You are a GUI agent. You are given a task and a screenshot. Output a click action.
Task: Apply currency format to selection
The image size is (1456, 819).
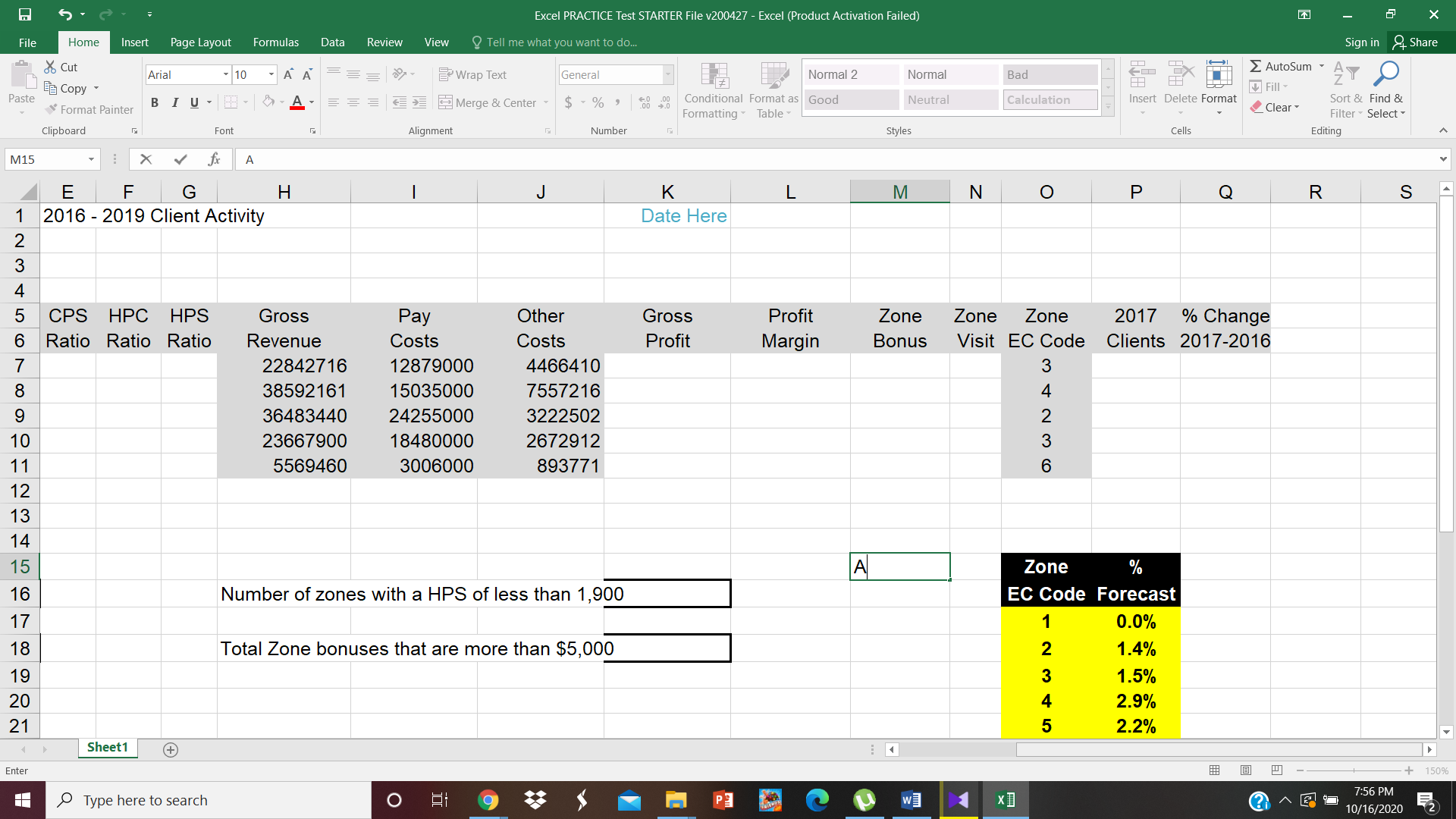click(569, 102)
